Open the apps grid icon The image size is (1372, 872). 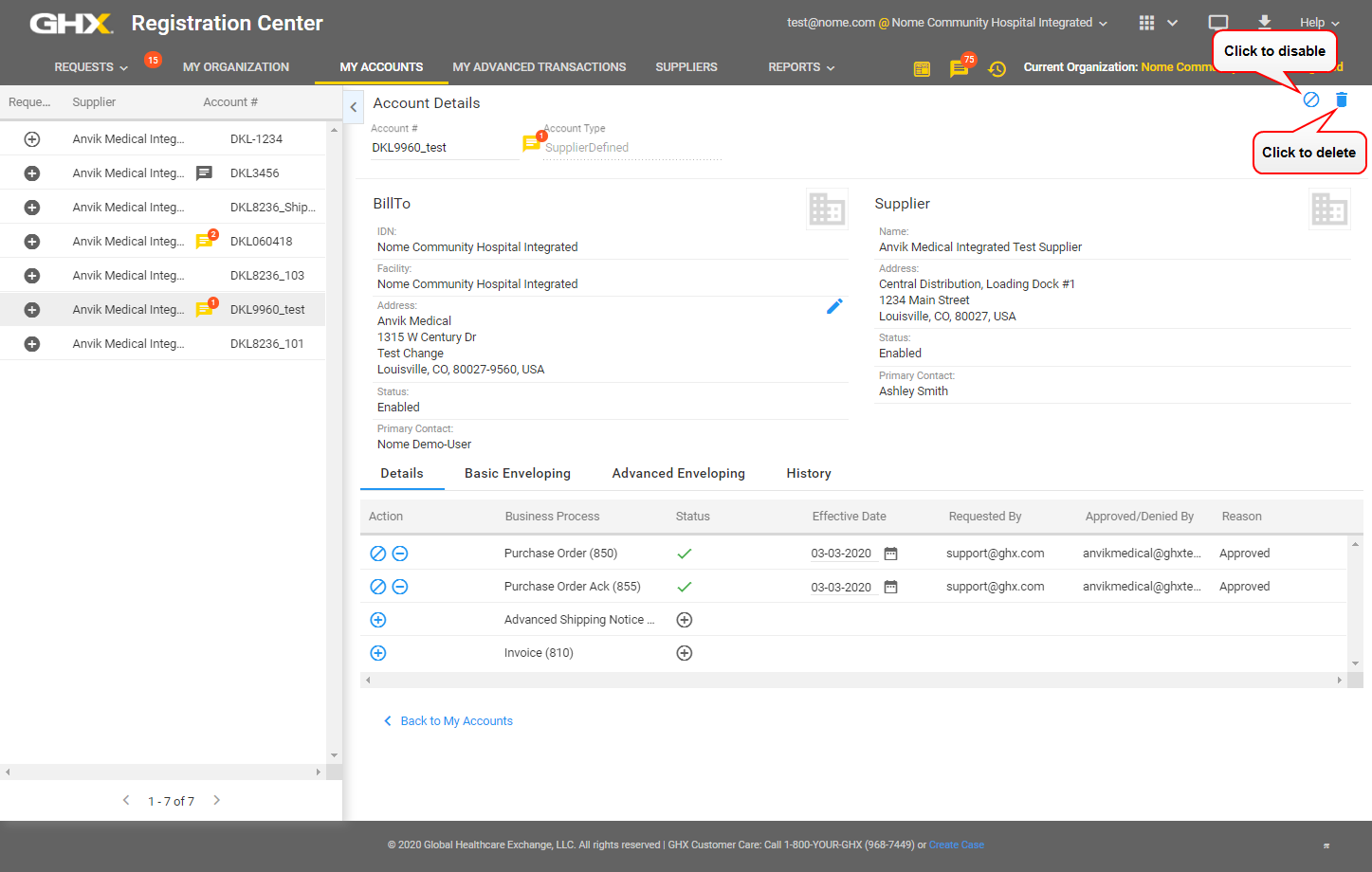pyautogui.click(x=1146, y=23)
